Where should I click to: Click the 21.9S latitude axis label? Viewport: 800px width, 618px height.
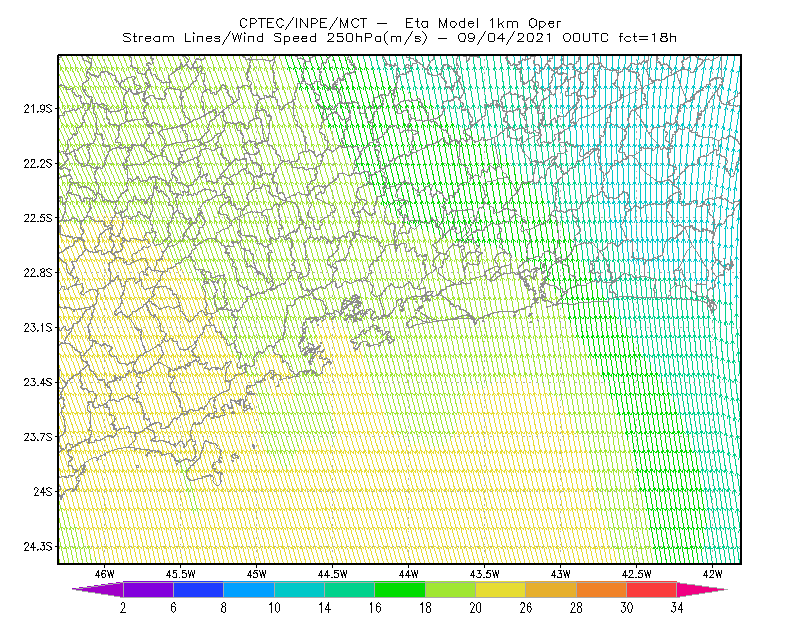pyautogui.click(x=38, y=109)
